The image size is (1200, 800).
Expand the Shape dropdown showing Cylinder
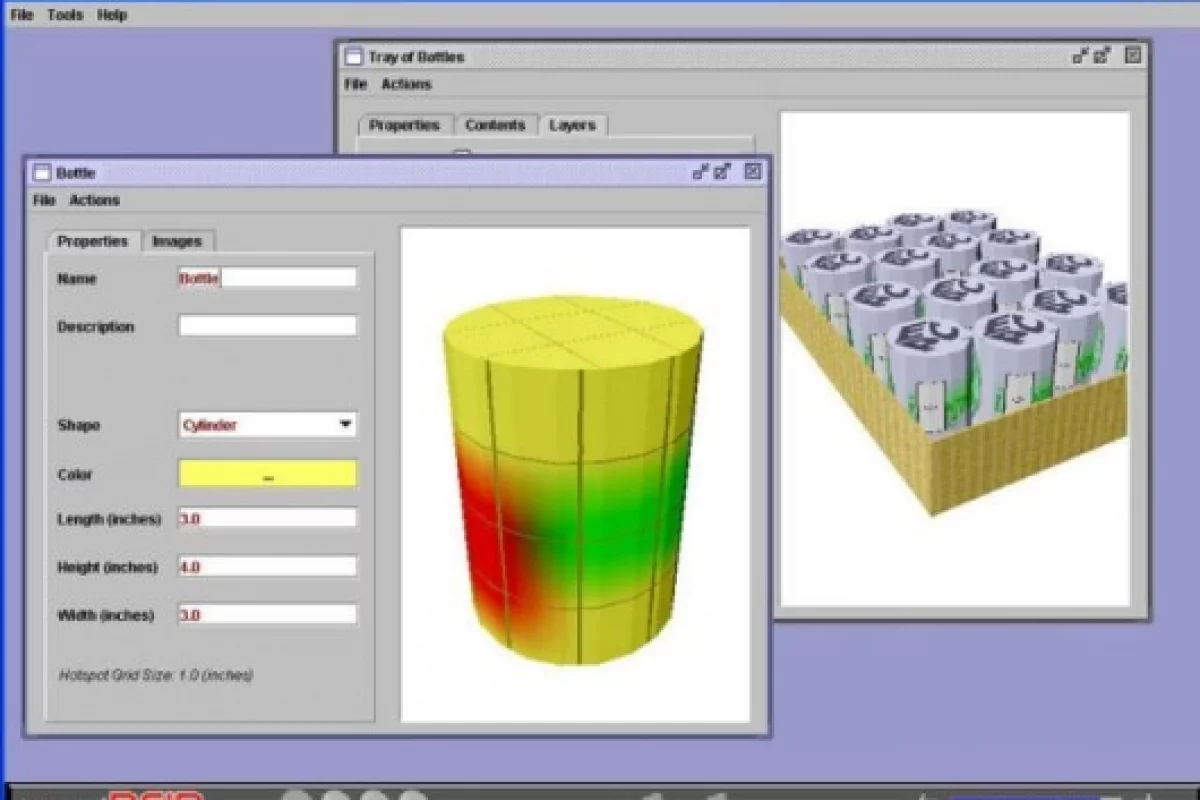[x=345, y=425]
